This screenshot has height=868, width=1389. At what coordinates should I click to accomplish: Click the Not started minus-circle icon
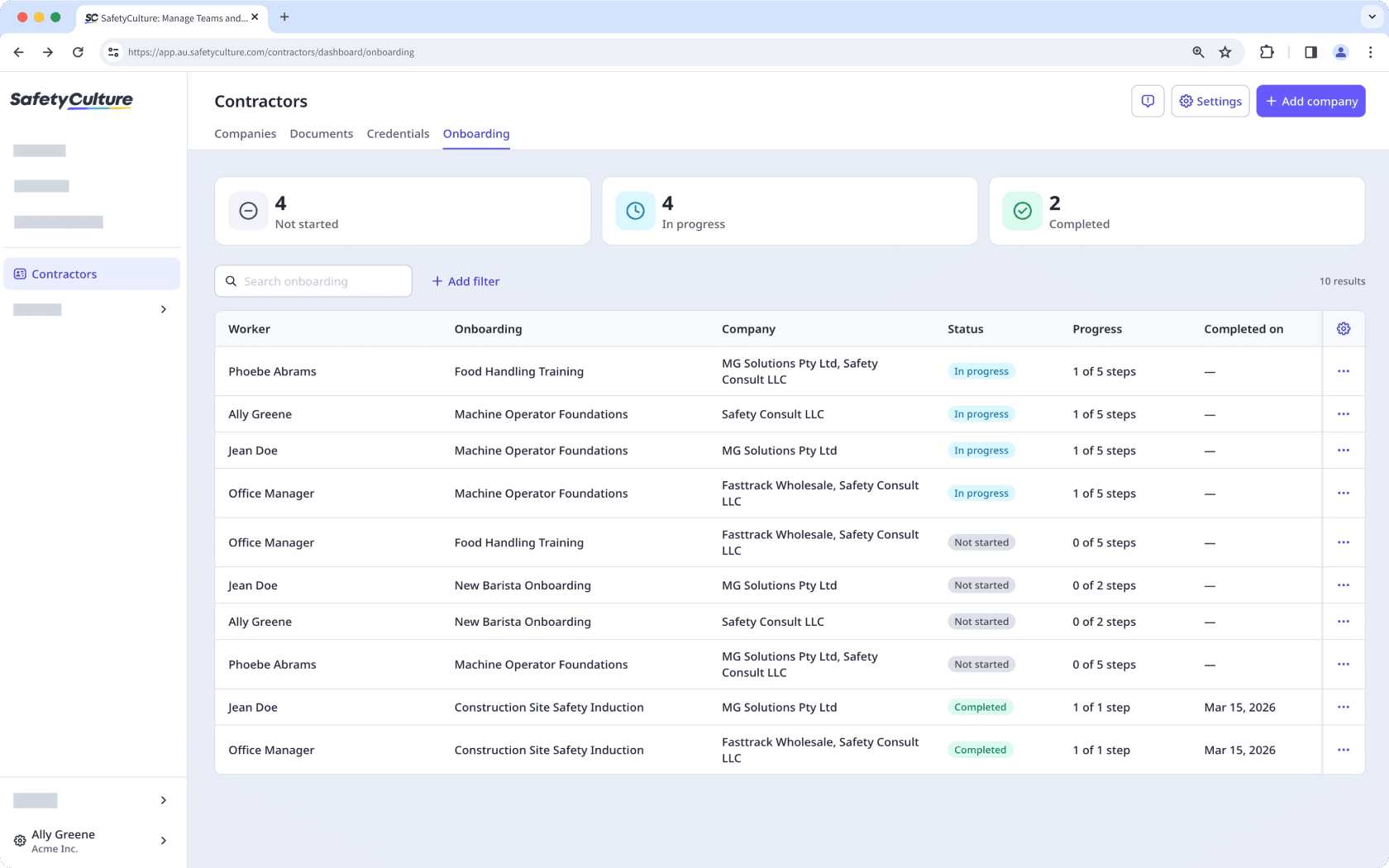tap(248, 211)
